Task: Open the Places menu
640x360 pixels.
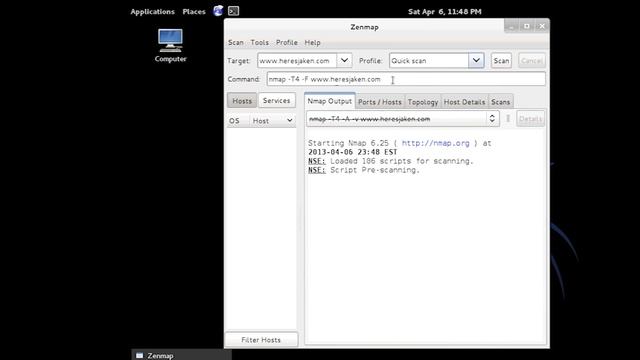Action: (x=194, y=11)
